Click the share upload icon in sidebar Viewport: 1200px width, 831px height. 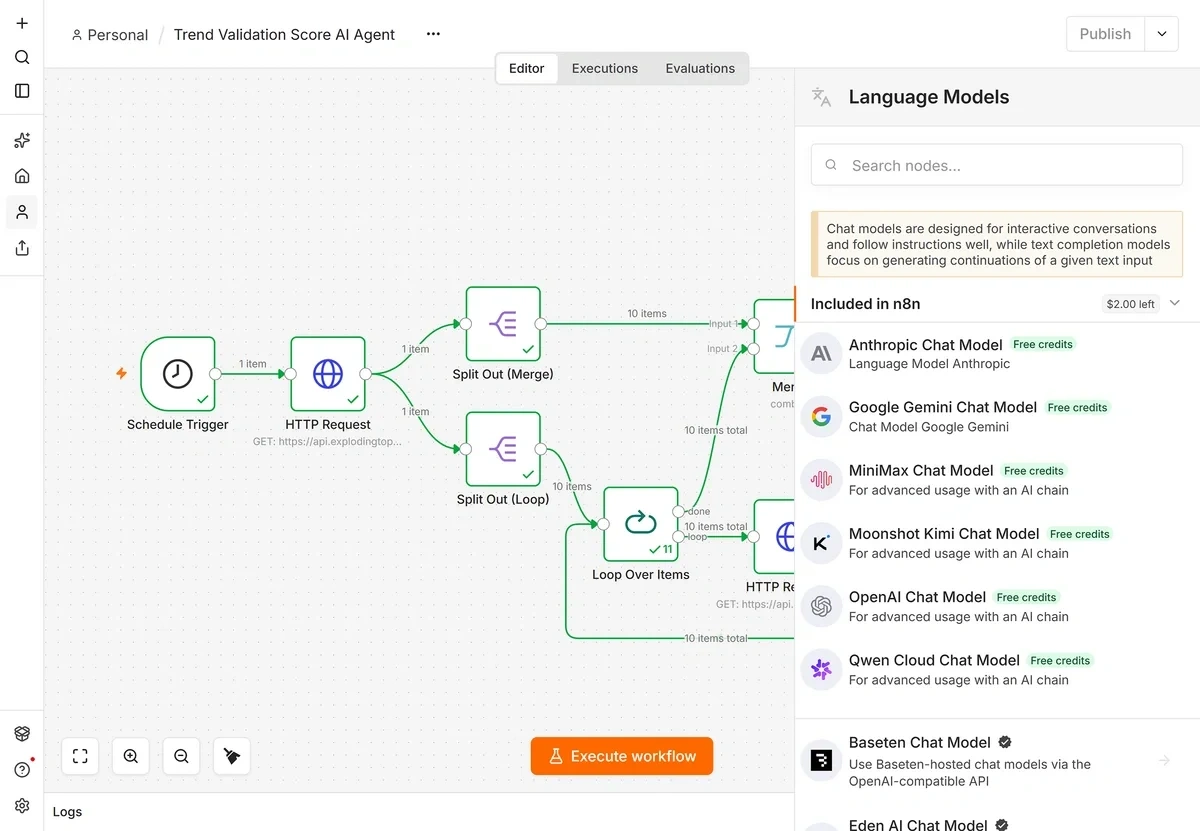coord(22,248)
